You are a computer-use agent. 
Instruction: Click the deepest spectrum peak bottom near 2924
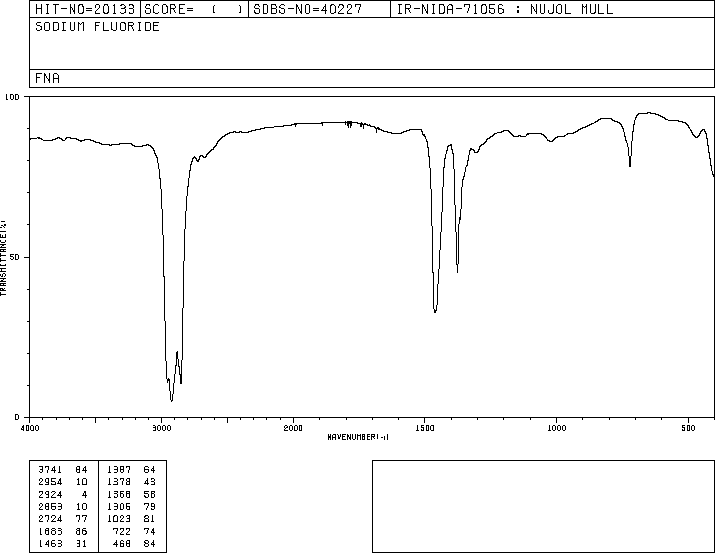(x=171, y=401)
